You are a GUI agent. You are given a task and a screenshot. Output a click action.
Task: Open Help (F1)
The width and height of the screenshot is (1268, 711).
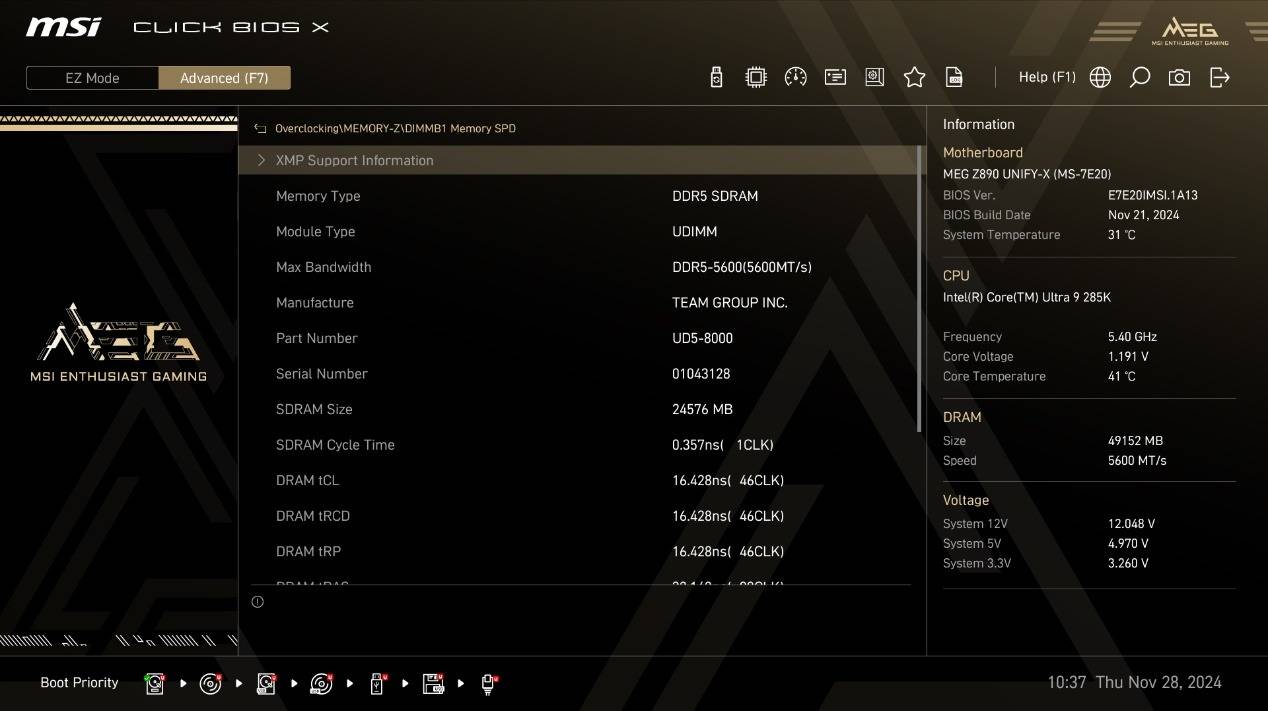1047,77
